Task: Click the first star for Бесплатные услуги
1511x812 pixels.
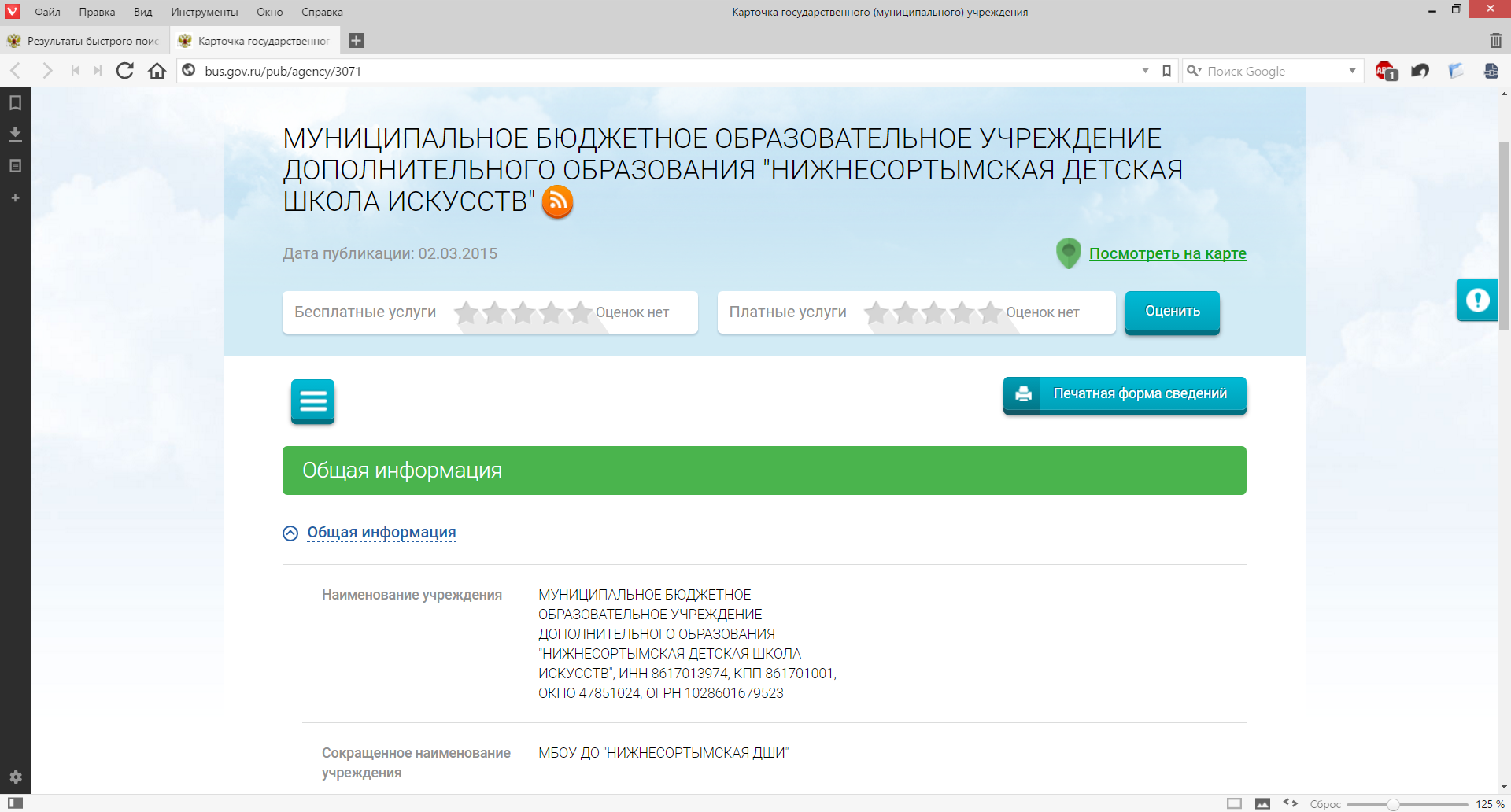Action: coord(467,312)
